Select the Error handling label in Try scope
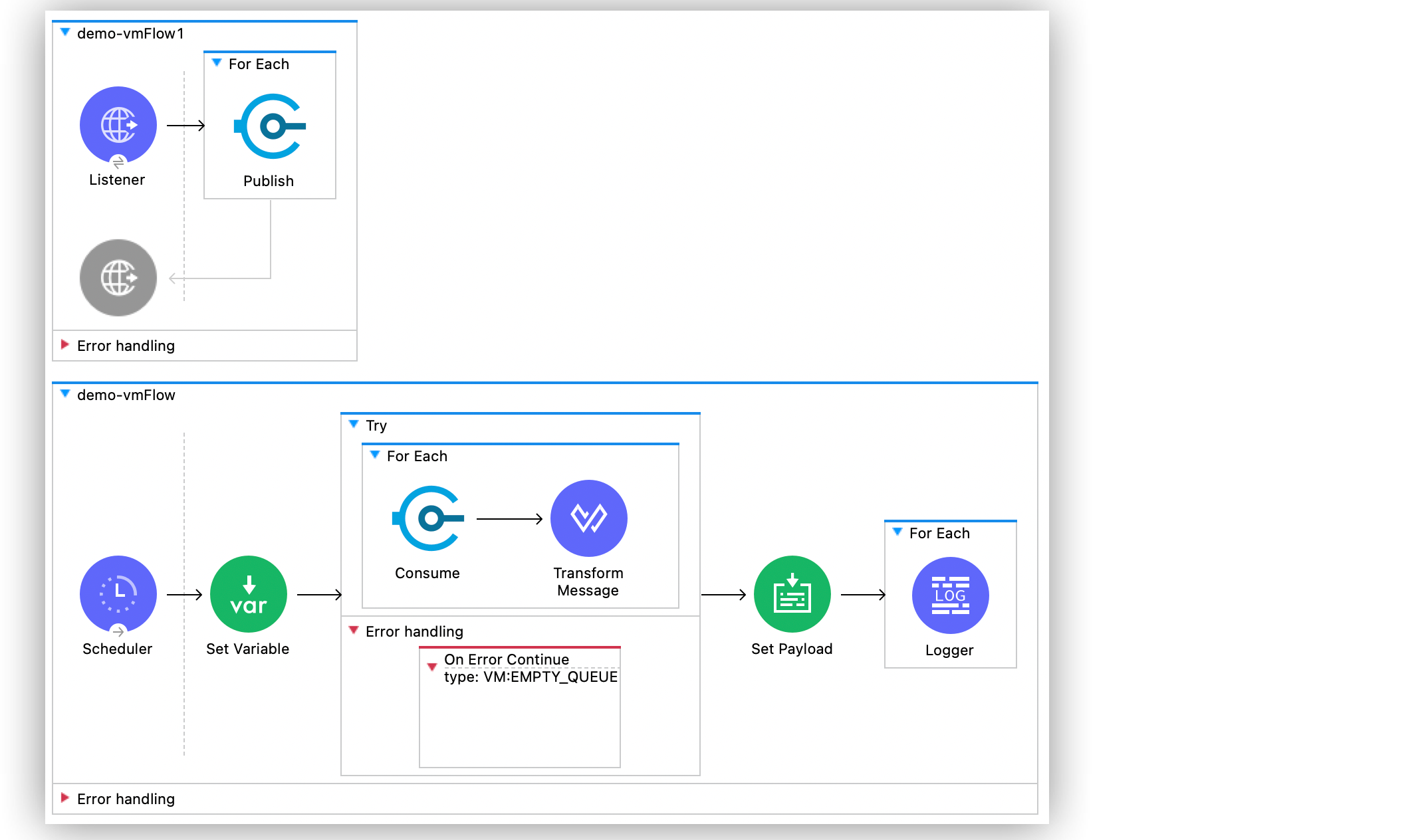The height and width of the screenshot is (840, 1424). pyautogui.click(x=414, y=631)
